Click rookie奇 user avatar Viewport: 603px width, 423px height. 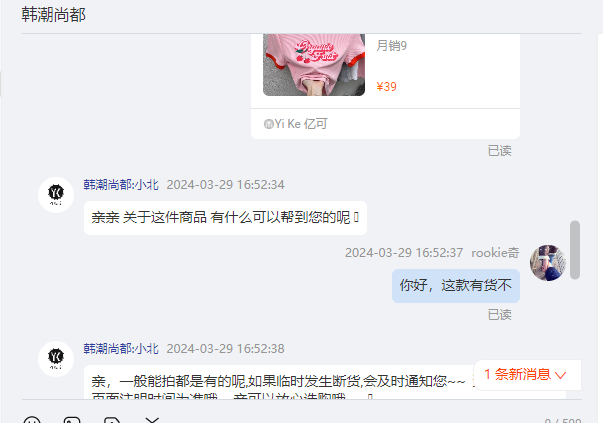548,263
